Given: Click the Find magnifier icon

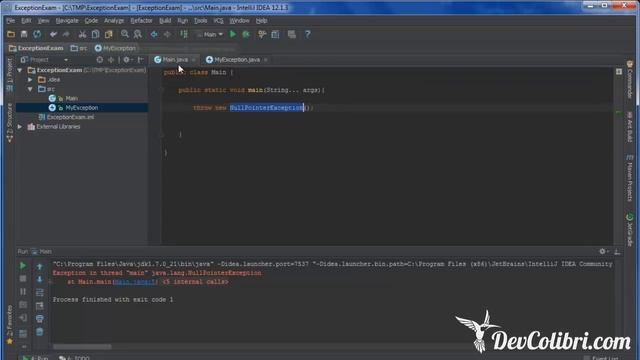Looking at the screenshot, I should (125, 34).
